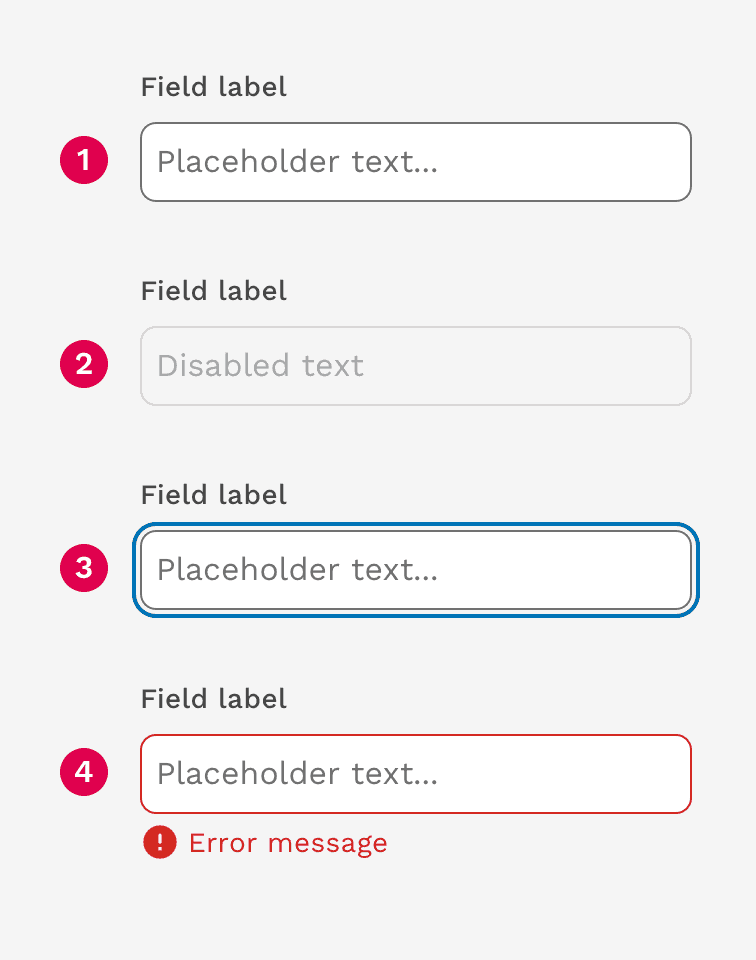Click the red numbered marker 1 badge
756x960 pixels.
coord(84,160)
